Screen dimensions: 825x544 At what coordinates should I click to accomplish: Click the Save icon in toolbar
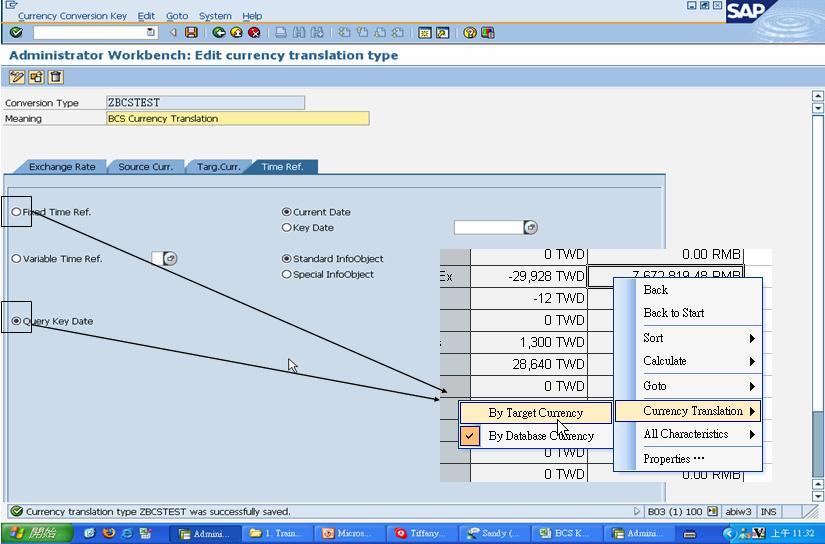pos(191,33)
